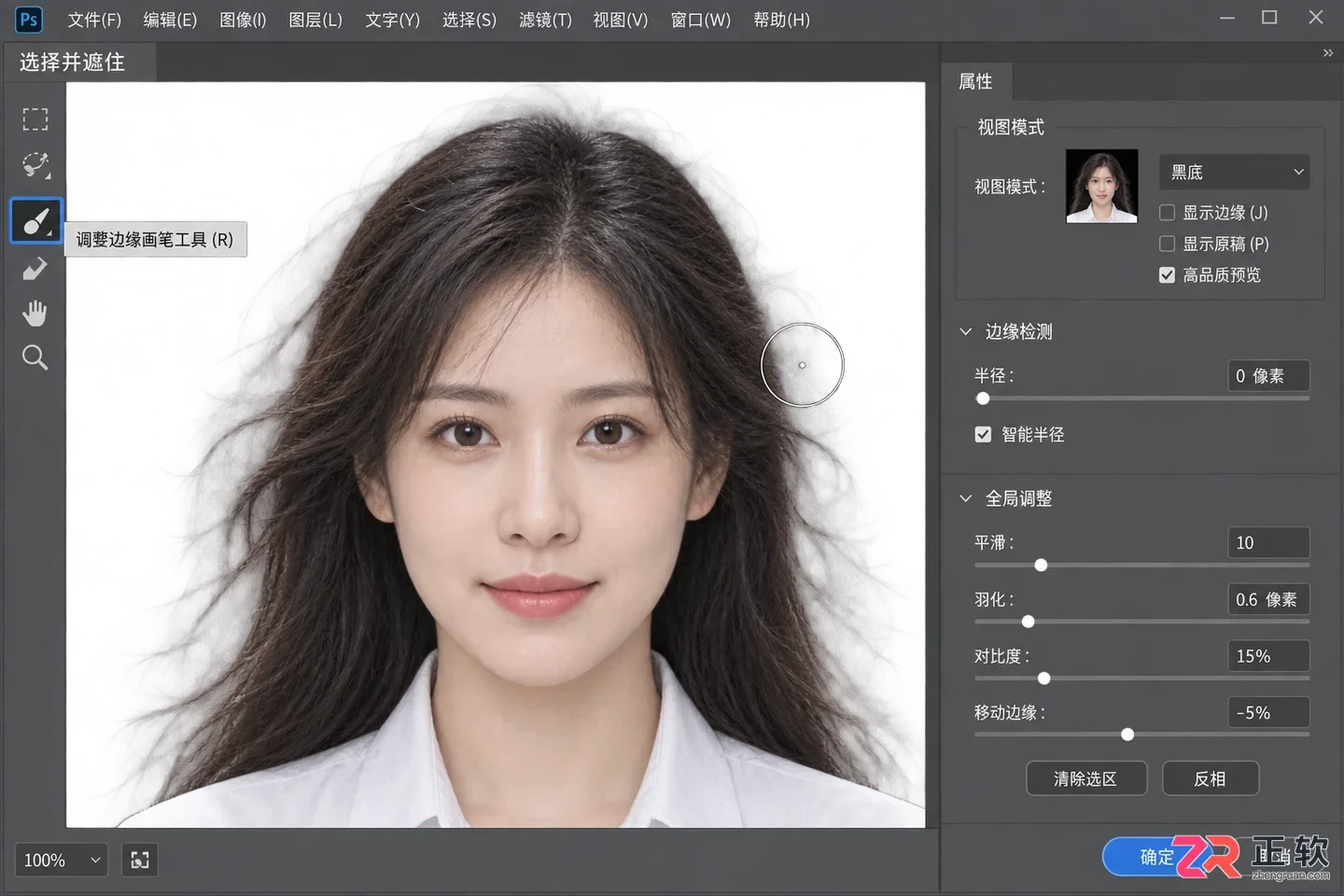The width and height of the screenshot is (1344, 896).
Task: Toggle 显示原稿 (P) checkbox
Action: coord(1167,244)
